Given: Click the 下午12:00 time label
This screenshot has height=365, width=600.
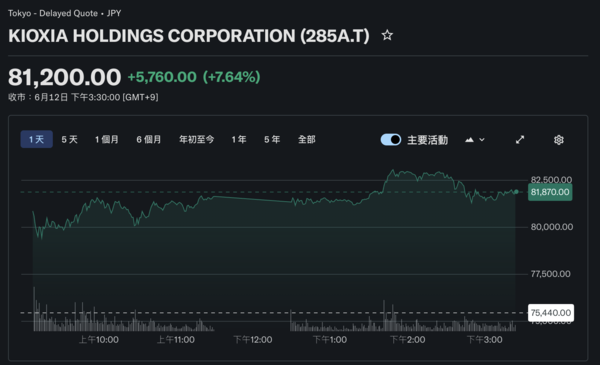Looking at the screenshot, I should tap(253, 340).
